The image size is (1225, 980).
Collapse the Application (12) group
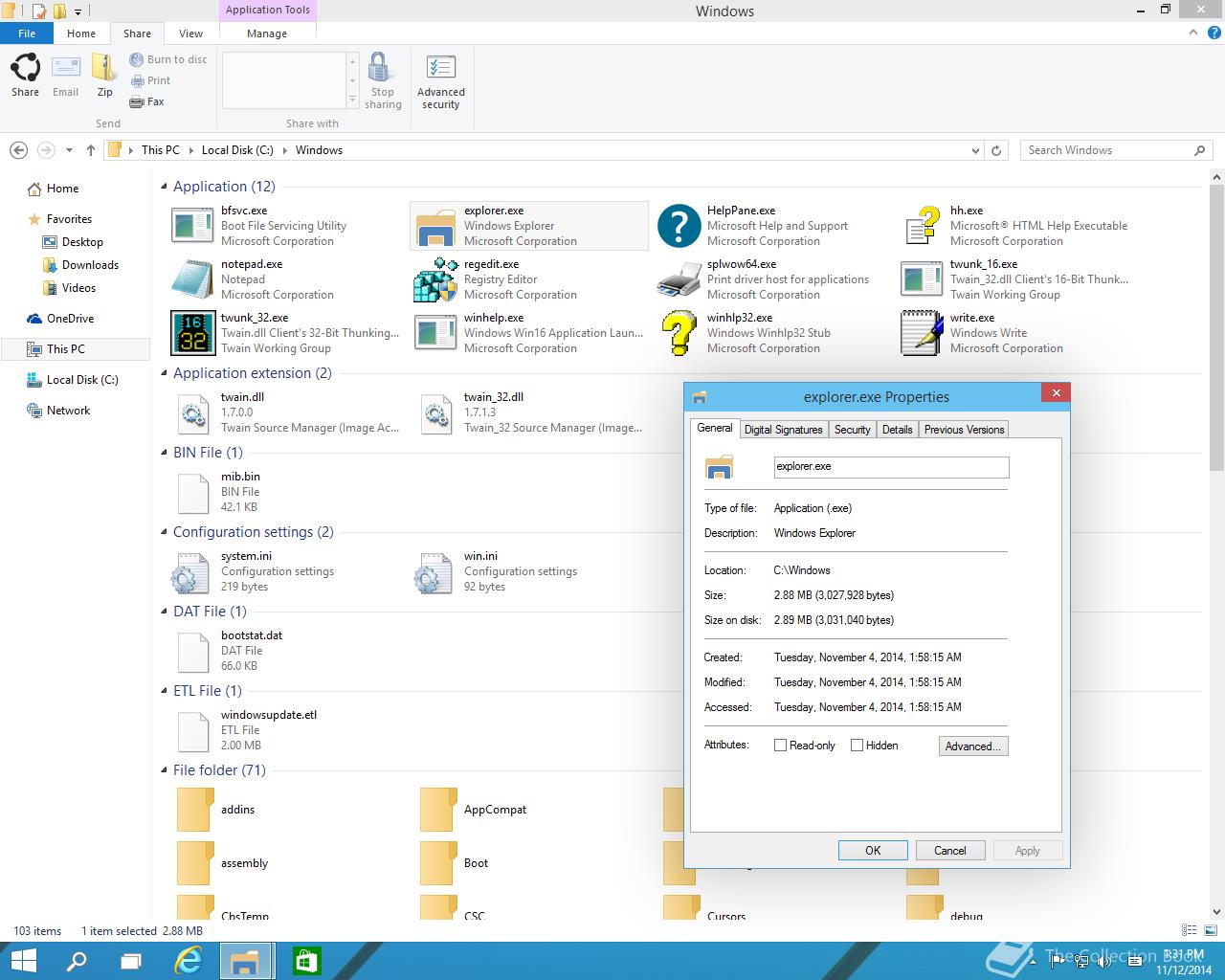[164, 188]
